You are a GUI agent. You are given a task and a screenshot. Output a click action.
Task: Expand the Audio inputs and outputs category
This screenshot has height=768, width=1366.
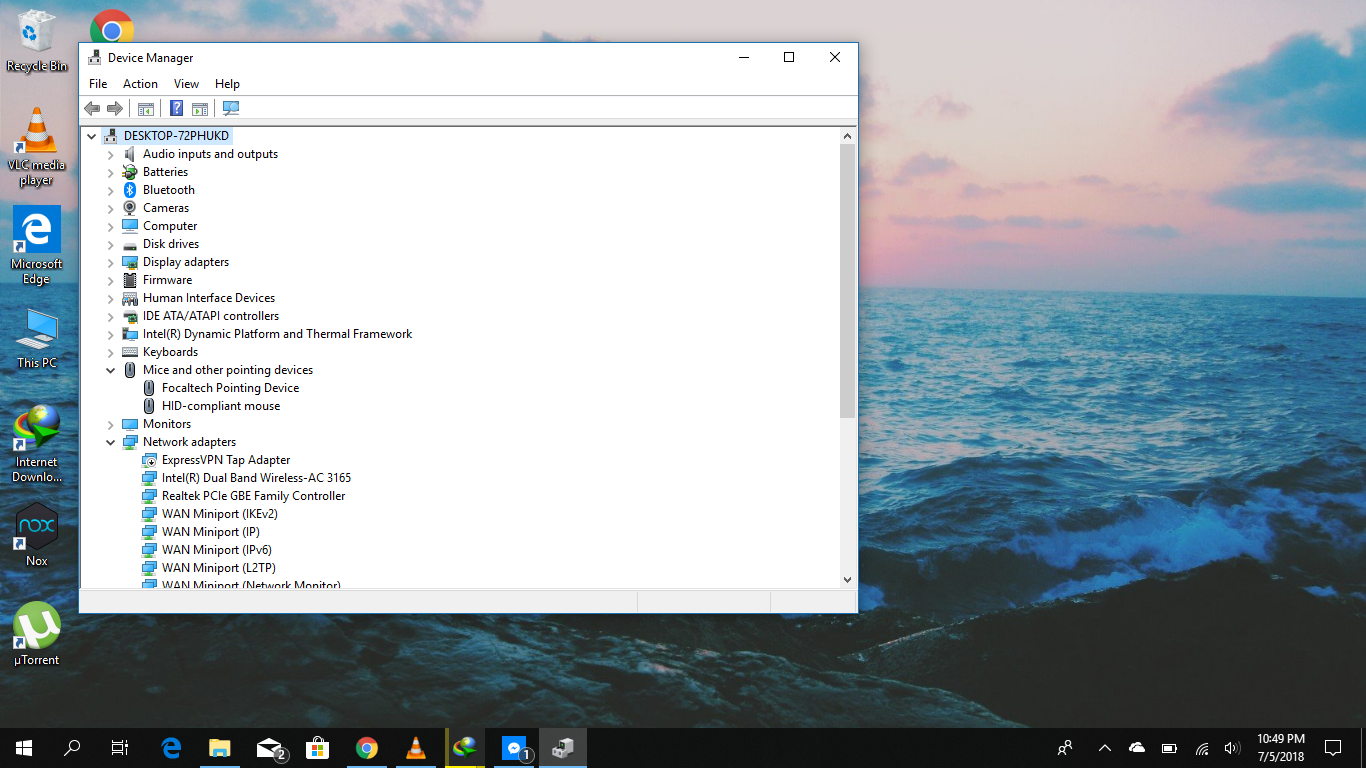(111, 154)
